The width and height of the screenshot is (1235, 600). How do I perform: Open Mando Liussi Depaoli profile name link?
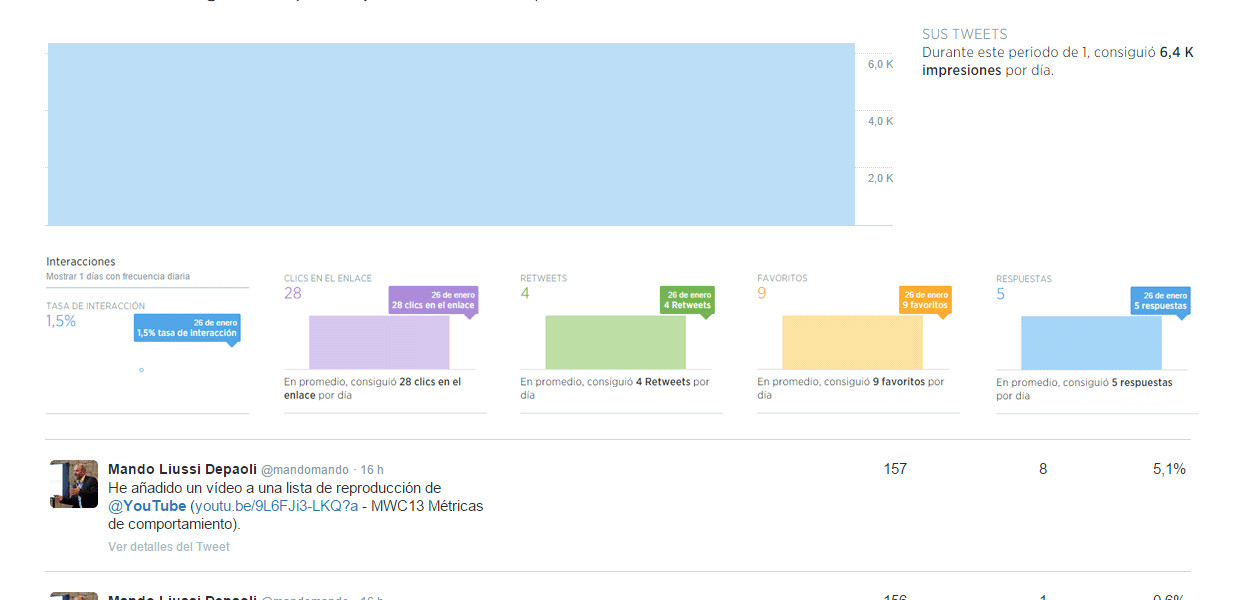click(182, 469)
